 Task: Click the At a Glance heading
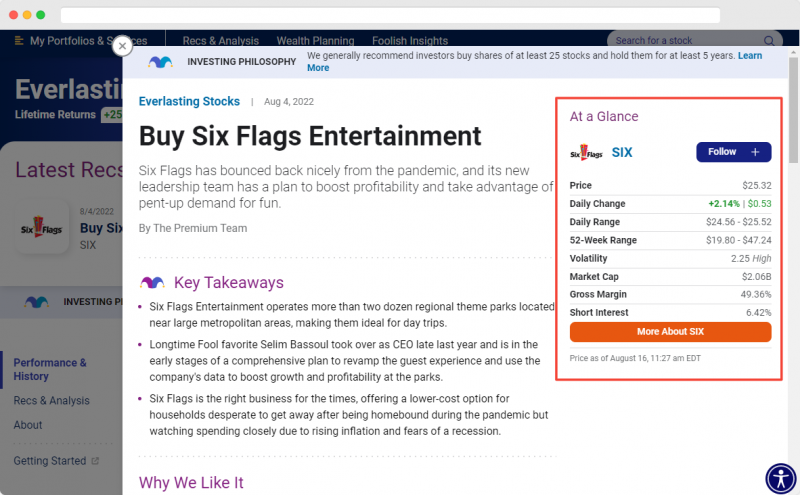coord(604,116)
